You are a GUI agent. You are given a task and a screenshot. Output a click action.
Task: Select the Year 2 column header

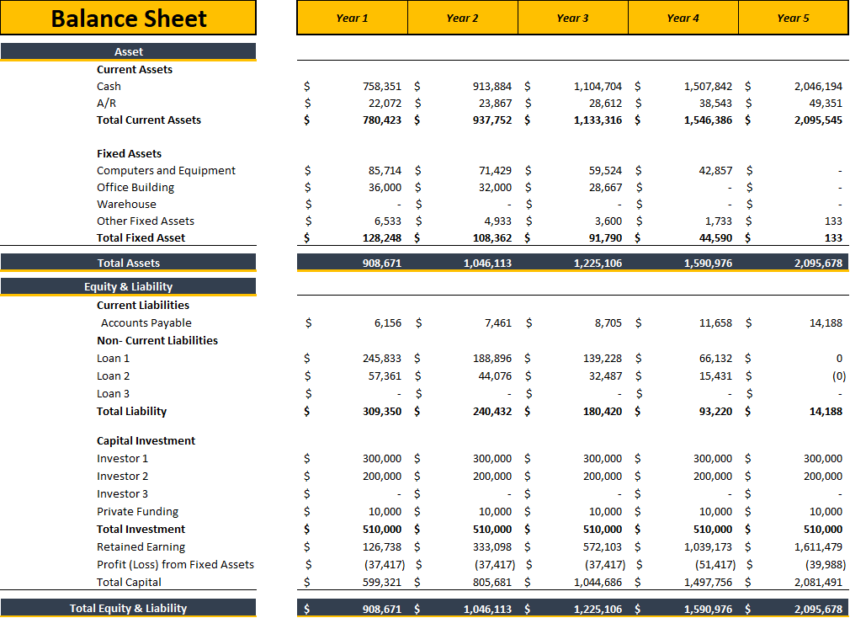tap(462, 18)
